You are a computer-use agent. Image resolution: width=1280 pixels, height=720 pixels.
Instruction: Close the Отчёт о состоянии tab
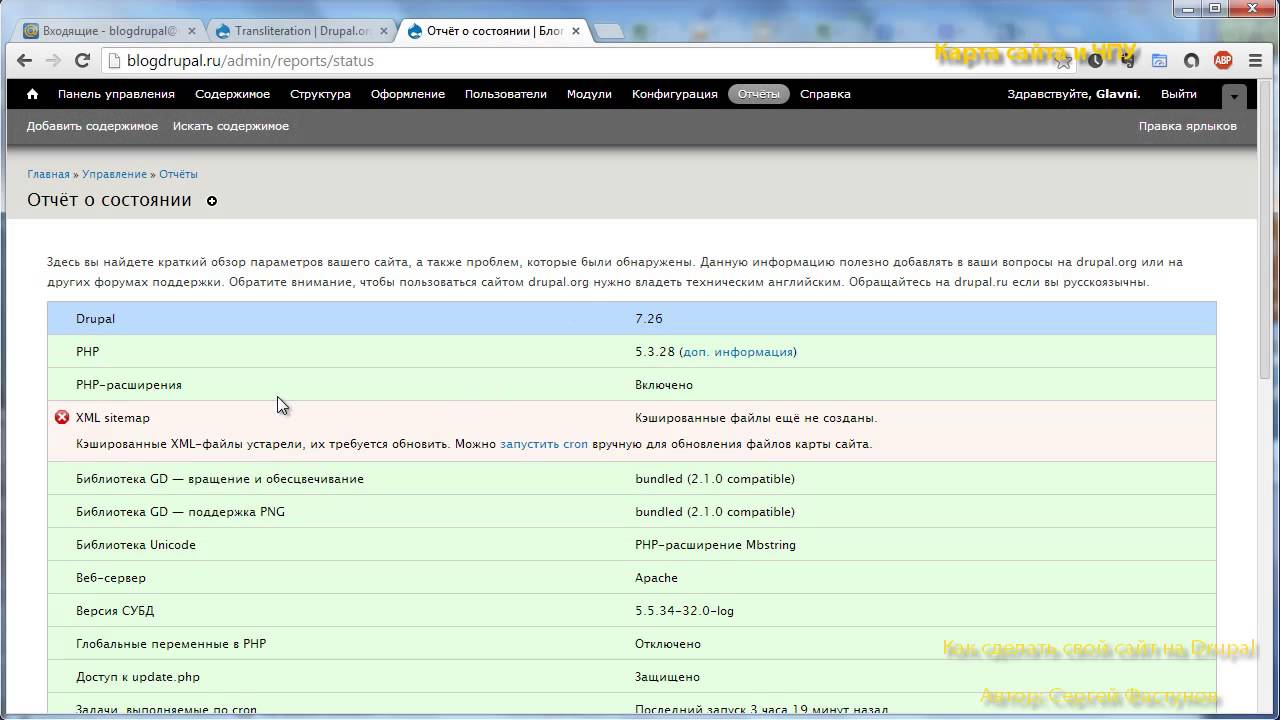[x=576, y=31]
